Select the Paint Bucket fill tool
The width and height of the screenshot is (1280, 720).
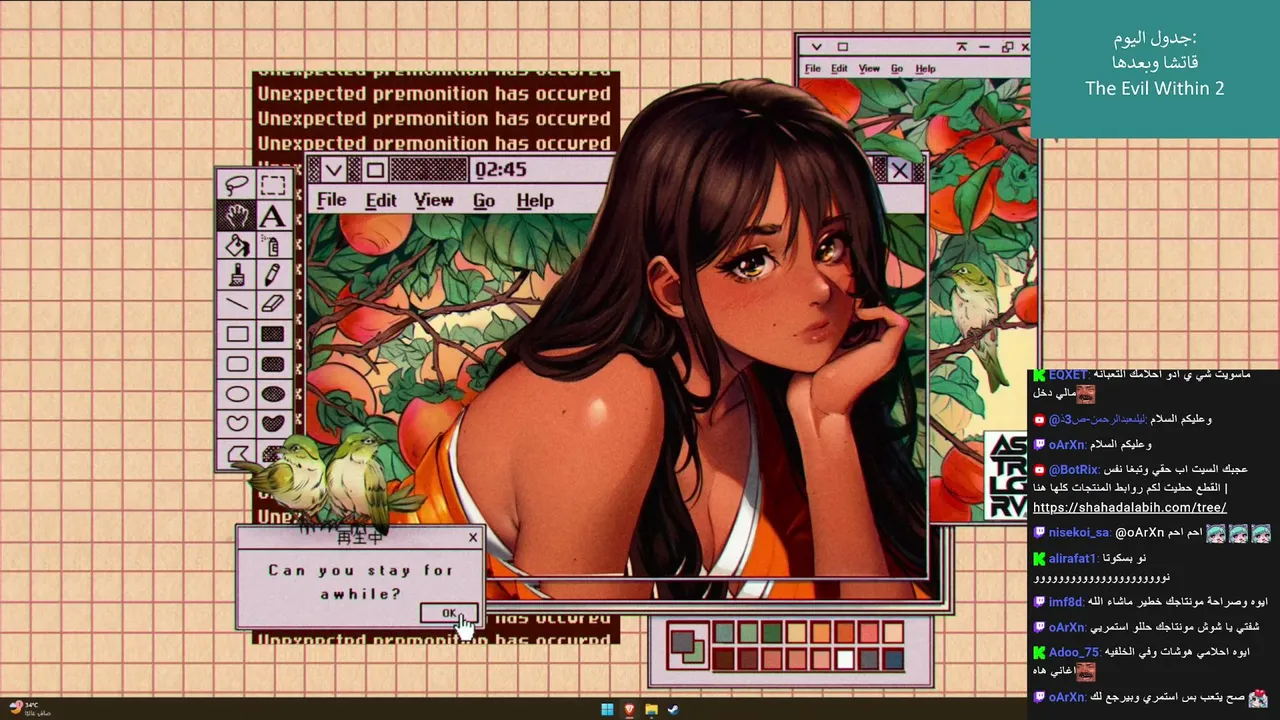click(x=237, y=245)
